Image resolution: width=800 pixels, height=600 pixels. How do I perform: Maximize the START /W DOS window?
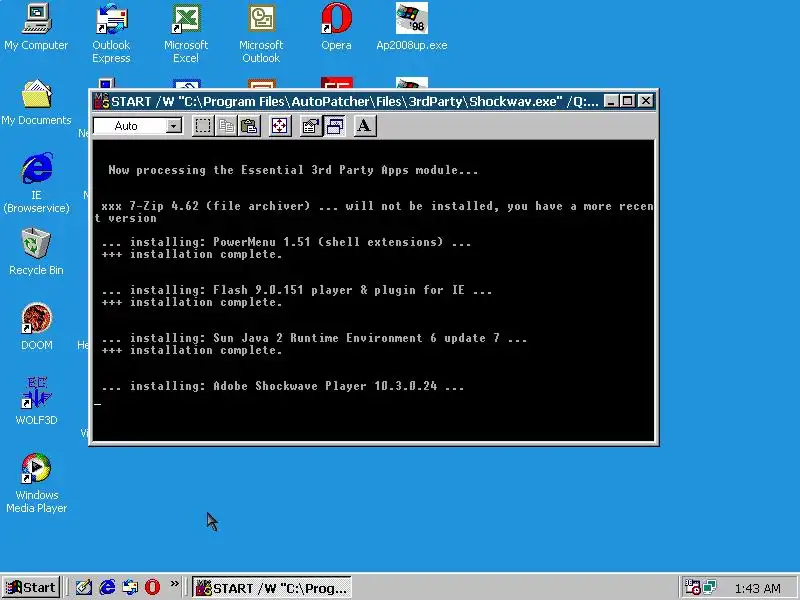pyautogui.click(x=627, y=101)
